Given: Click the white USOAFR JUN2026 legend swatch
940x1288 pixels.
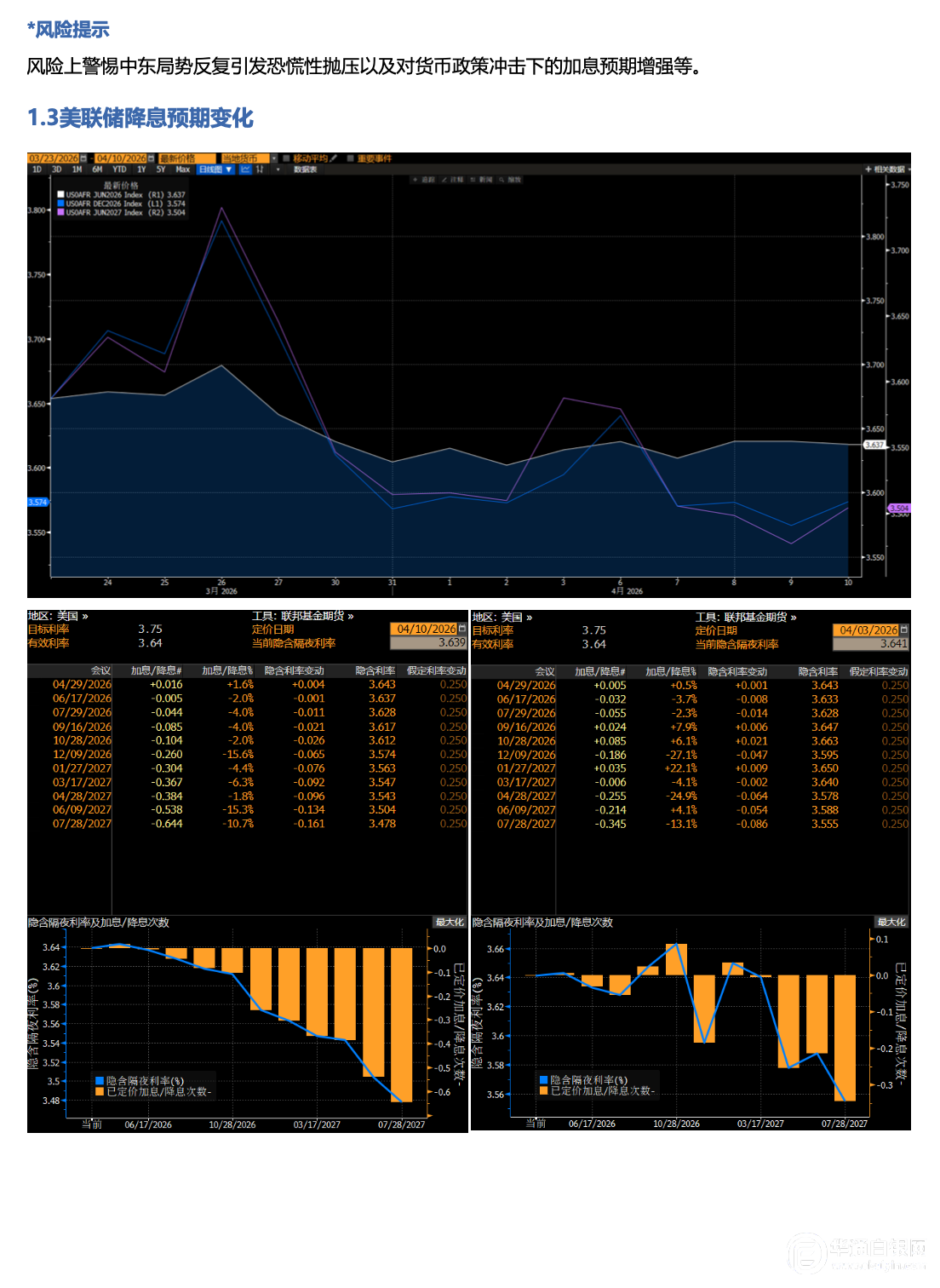Looking at the screenshot, I should (60, 194).
